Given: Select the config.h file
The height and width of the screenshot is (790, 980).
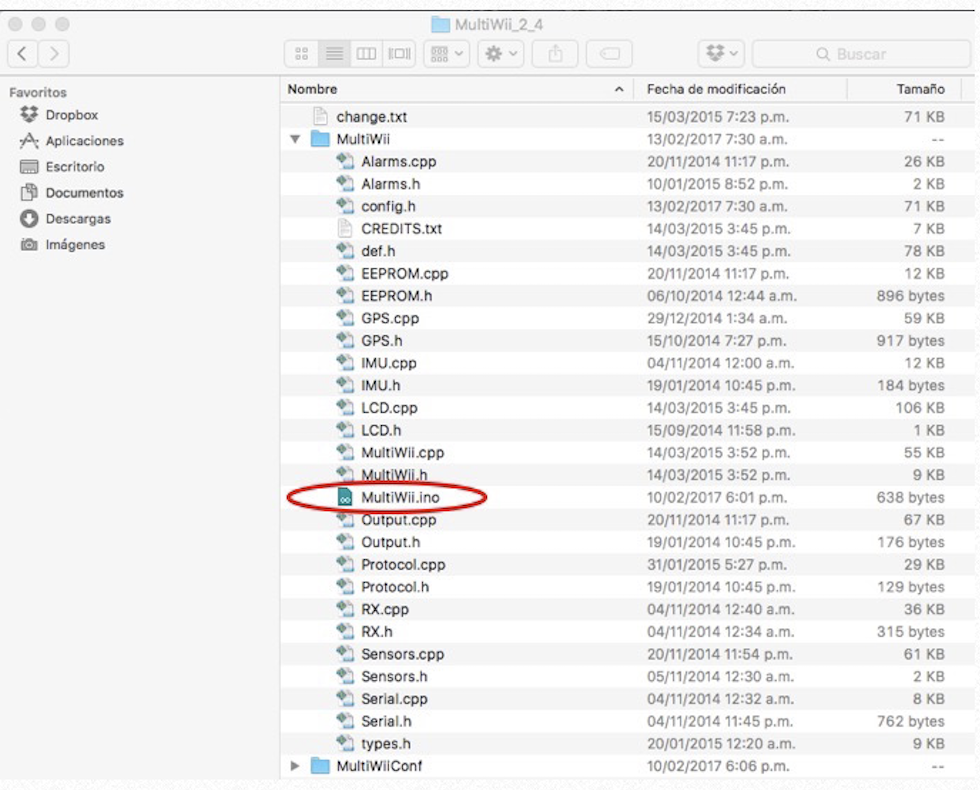Looking at the screenshot, I should [388, 206].
